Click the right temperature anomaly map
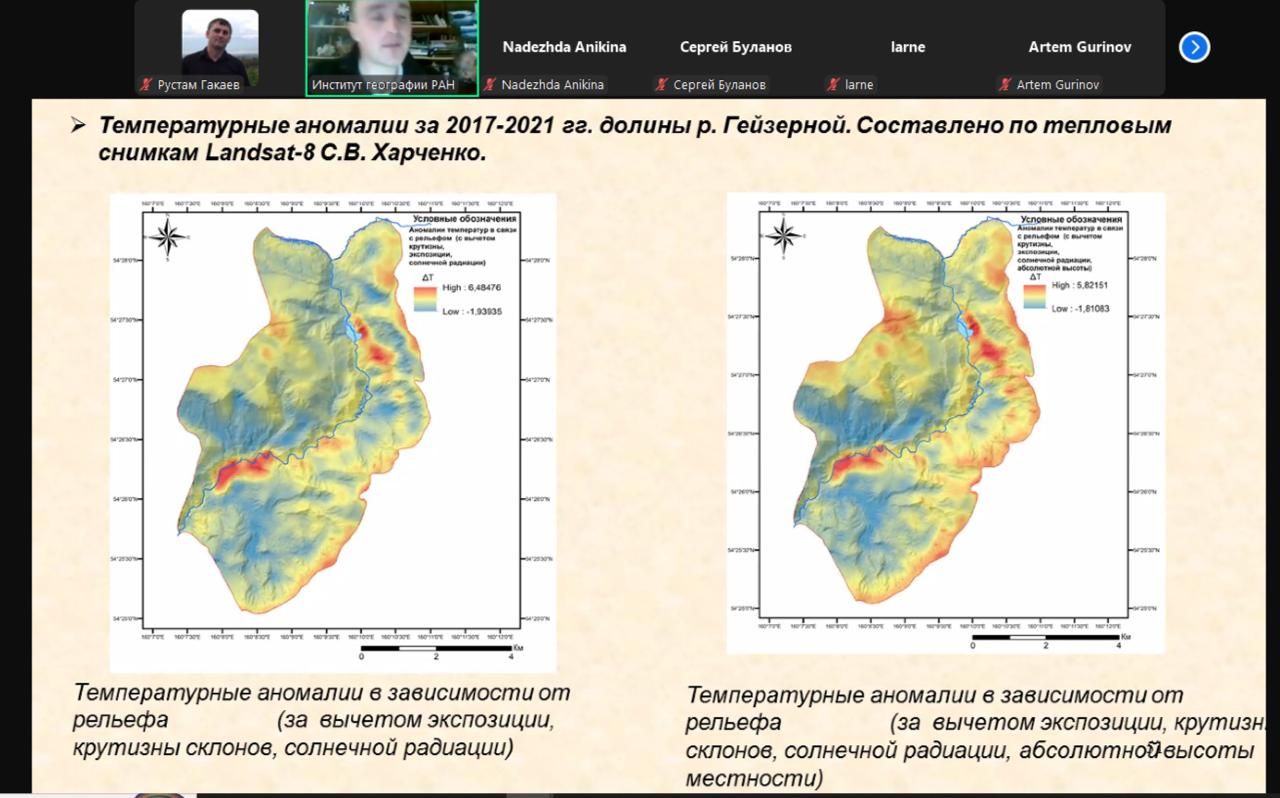The image size is (1280, 798). [x=945, y=423]
